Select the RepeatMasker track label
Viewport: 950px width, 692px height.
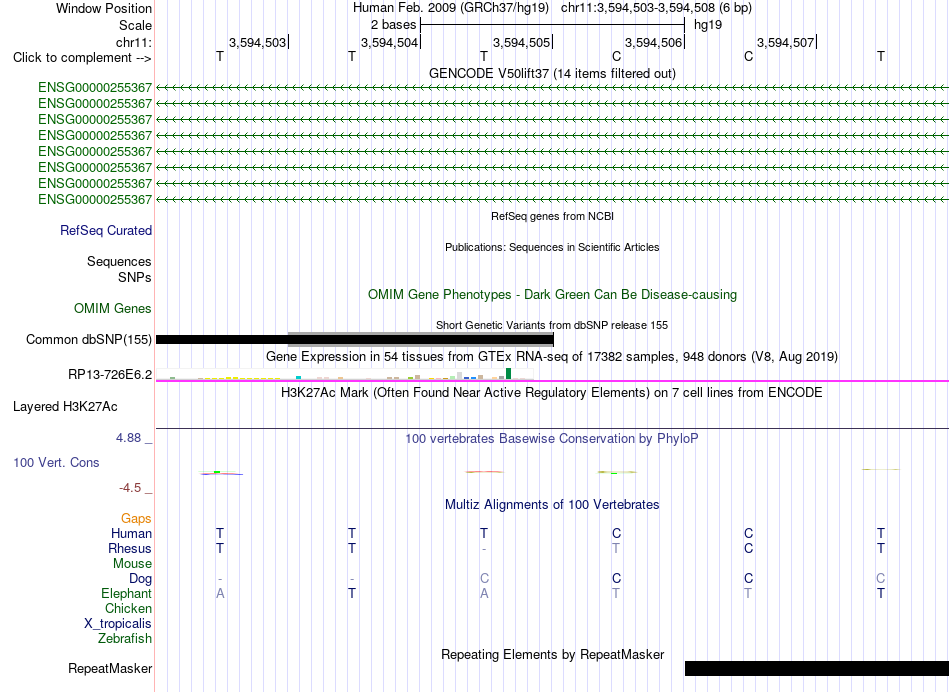point(110,668)
